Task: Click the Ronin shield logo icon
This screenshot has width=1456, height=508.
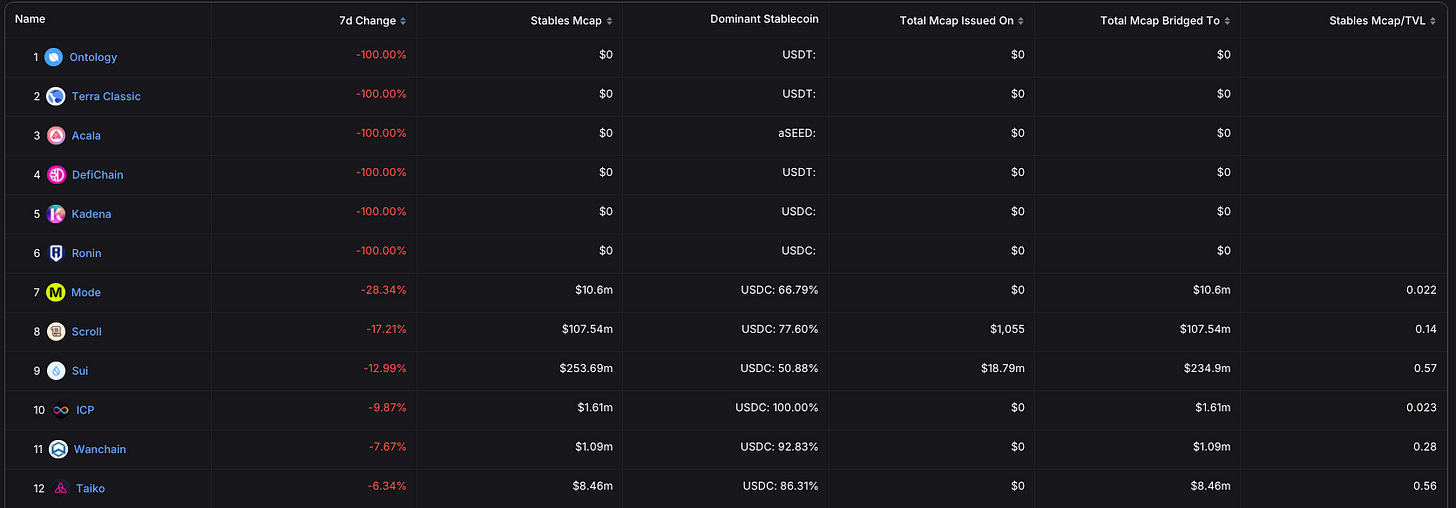Action: [x=56, y=253]
